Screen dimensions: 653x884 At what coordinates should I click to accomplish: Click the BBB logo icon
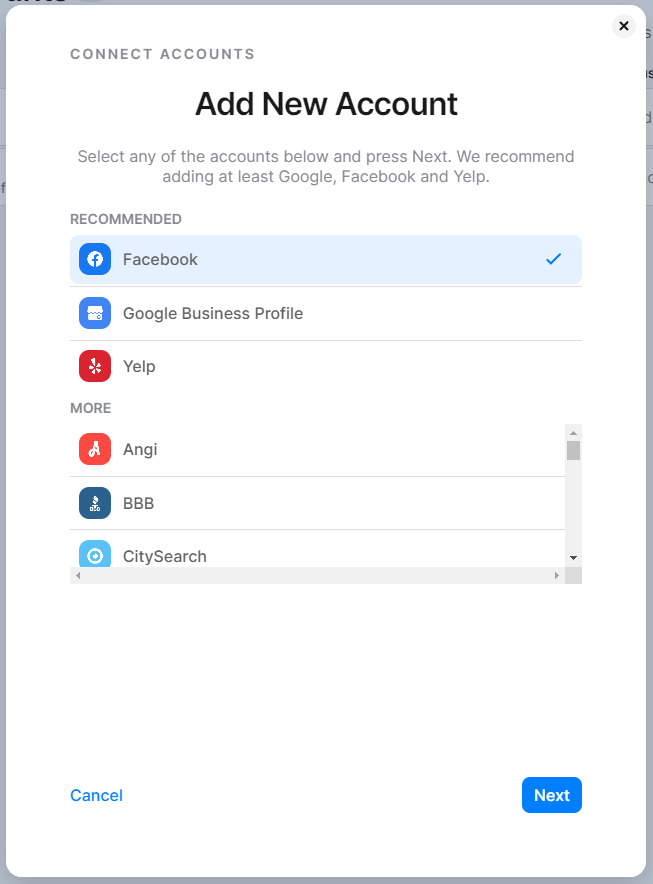[95, 503]
